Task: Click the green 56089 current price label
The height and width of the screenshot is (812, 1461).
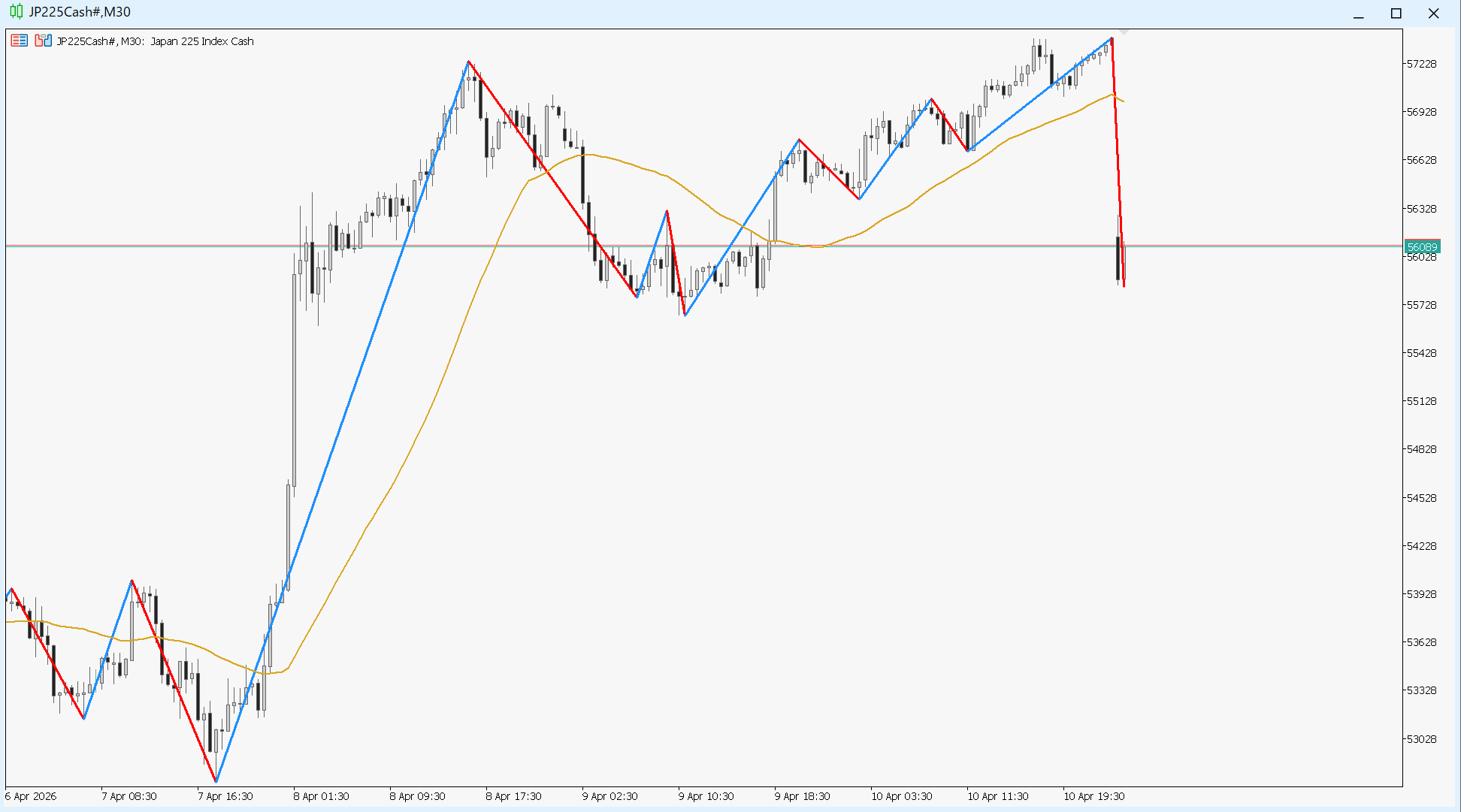Action: click(x=1421, y=247)
